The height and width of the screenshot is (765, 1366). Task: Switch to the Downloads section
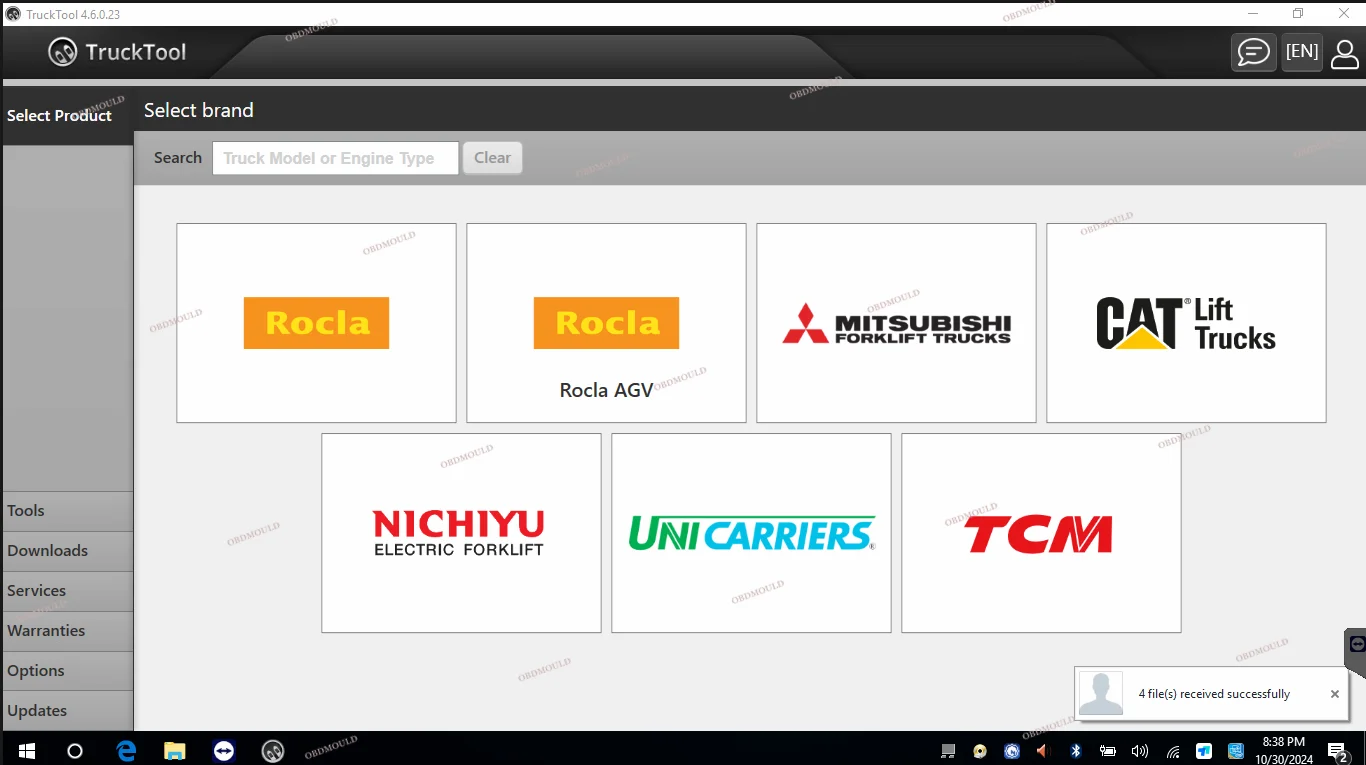(x=66, y=551)
